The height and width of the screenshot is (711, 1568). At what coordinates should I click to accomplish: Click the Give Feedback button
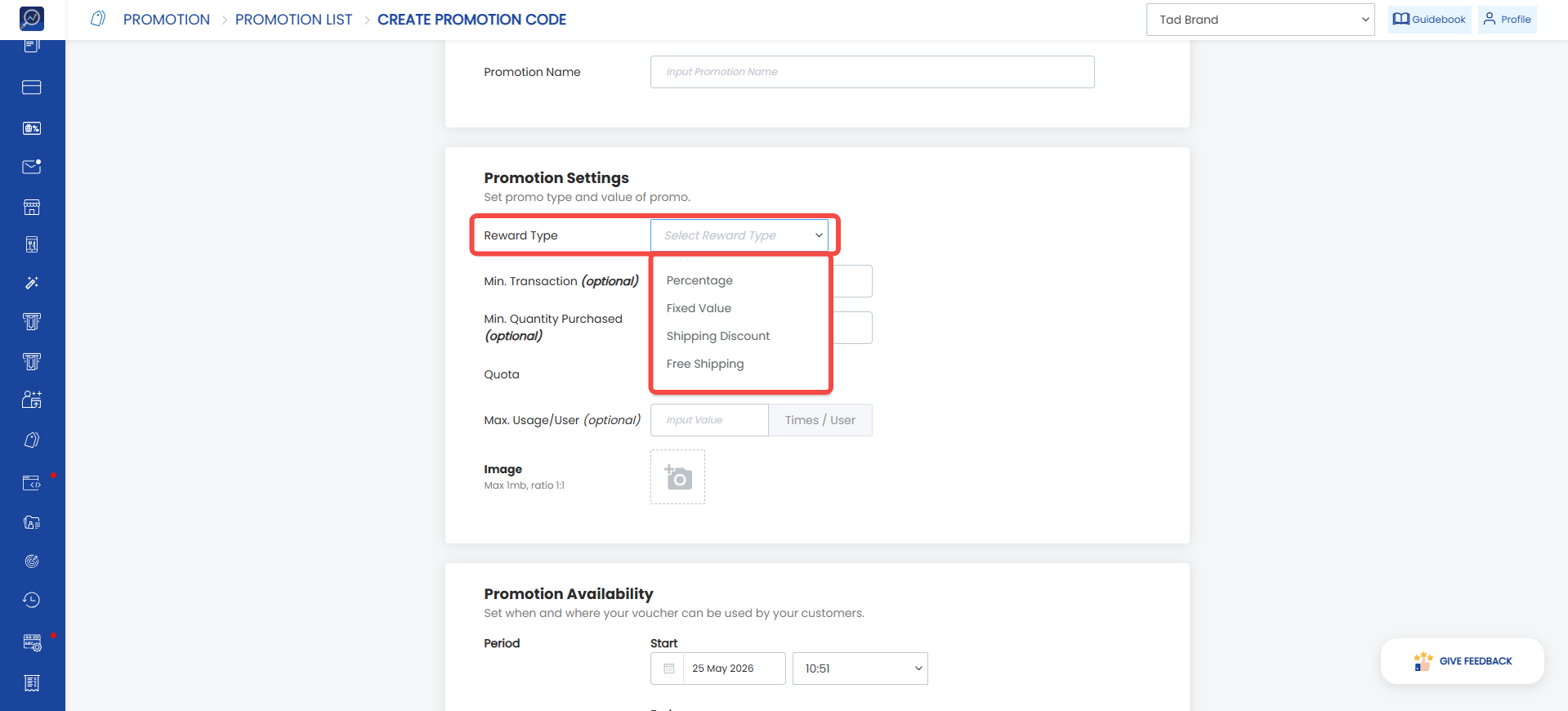pyautogui.click(x=1463, y=661)
